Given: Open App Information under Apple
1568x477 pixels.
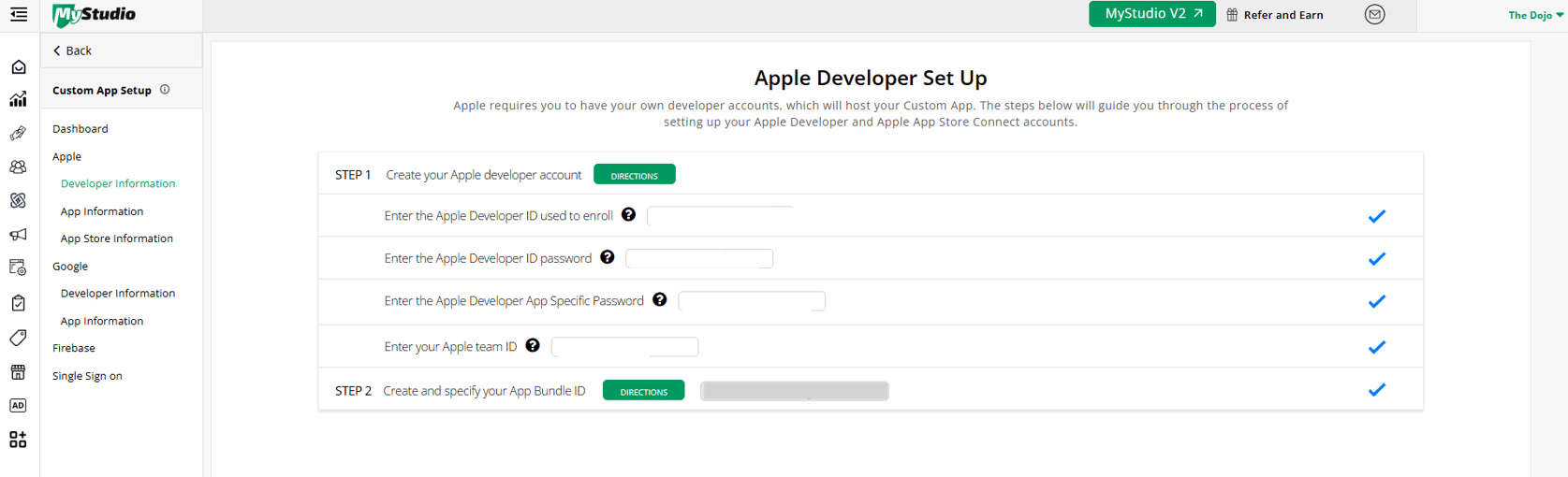Looking at the screenshot, I should point(102,211).
